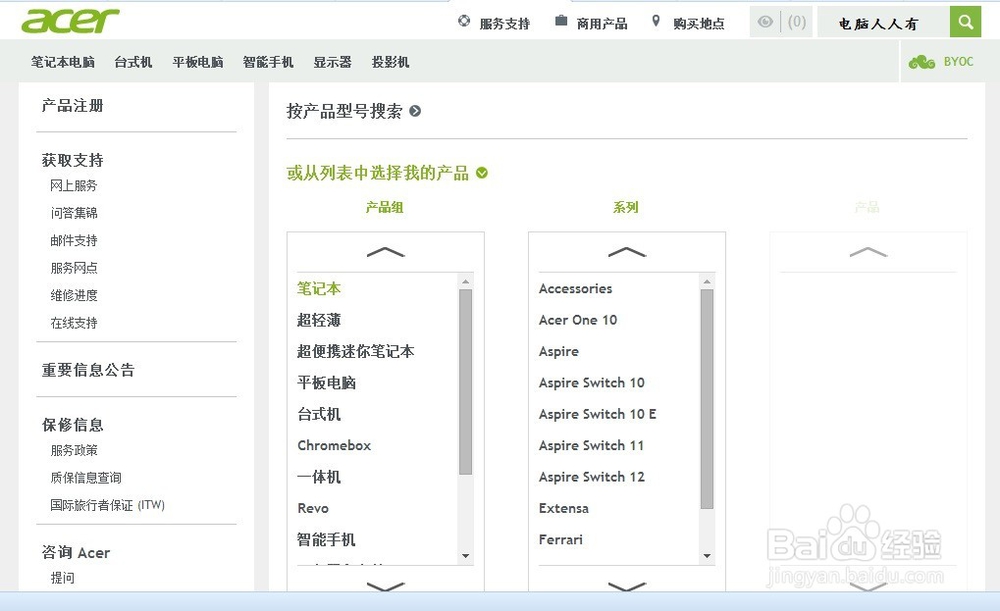Open the 投影机 menu

click(x=390, y=62)
